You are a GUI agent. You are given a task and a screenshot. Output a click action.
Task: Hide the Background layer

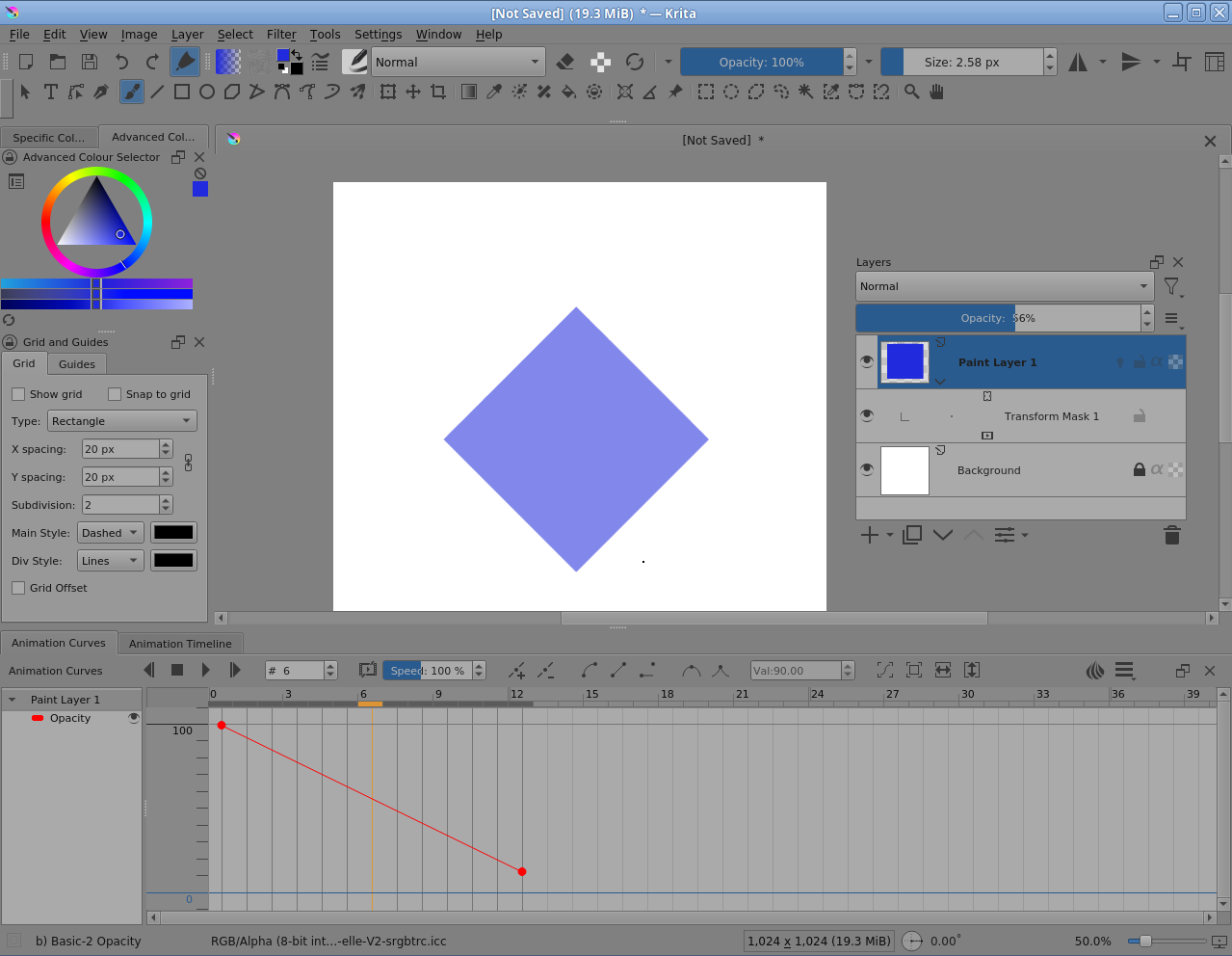(x=867, y=469)
